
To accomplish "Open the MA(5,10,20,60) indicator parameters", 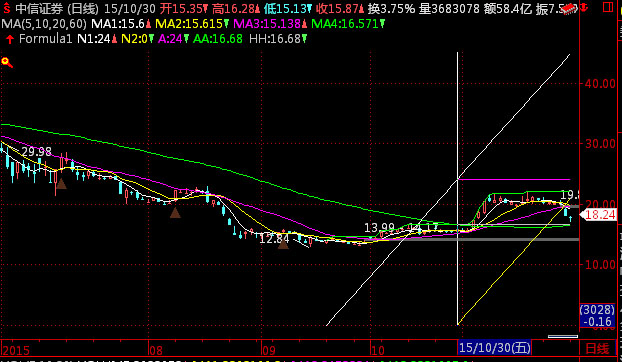I will click(x=44, y=24).
